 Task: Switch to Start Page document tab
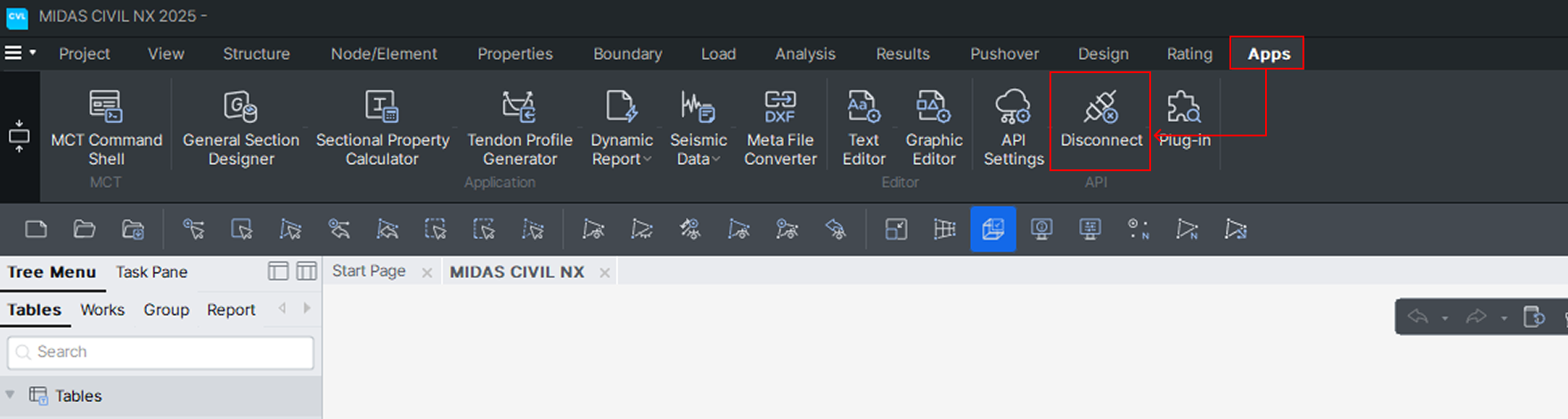(369, 271)
